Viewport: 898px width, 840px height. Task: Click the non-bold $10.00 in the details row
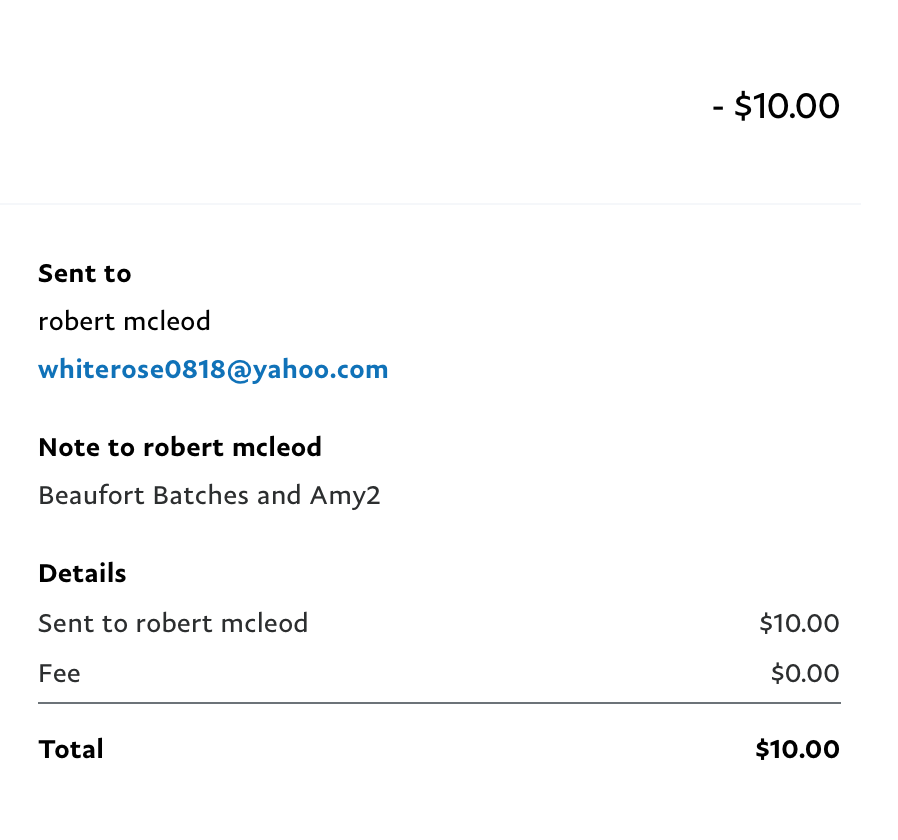(799, 623)
